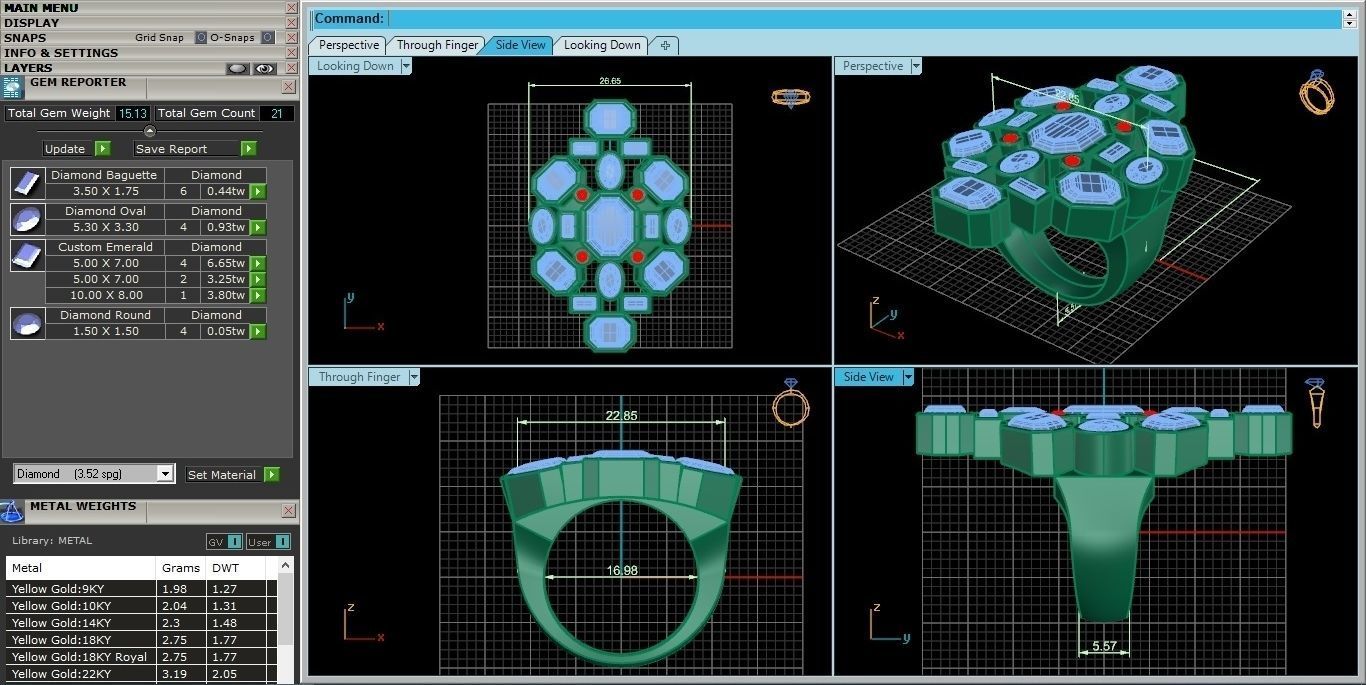Screen dimensions: 1366x685
Task: Click green arrow beside Update
Action: (x=103, y=149)
